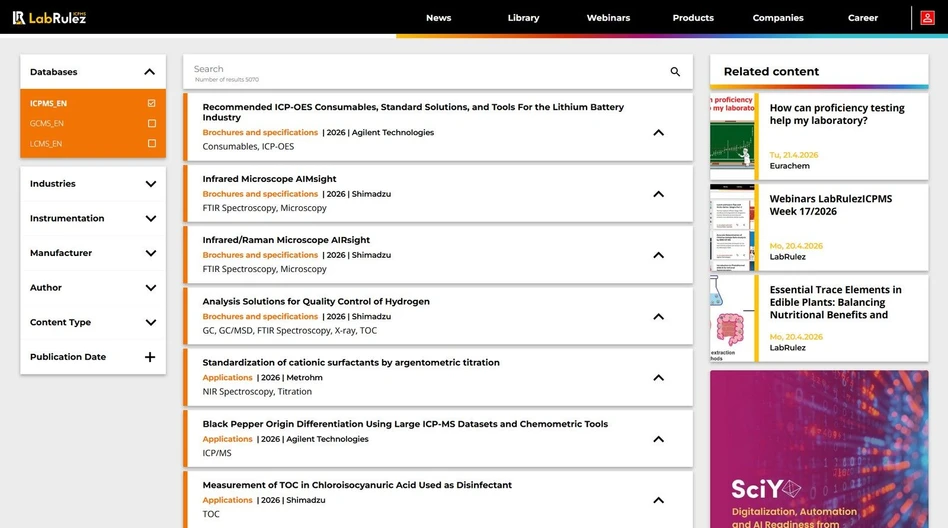Open 'How can proficiency testing help' article

836,114
